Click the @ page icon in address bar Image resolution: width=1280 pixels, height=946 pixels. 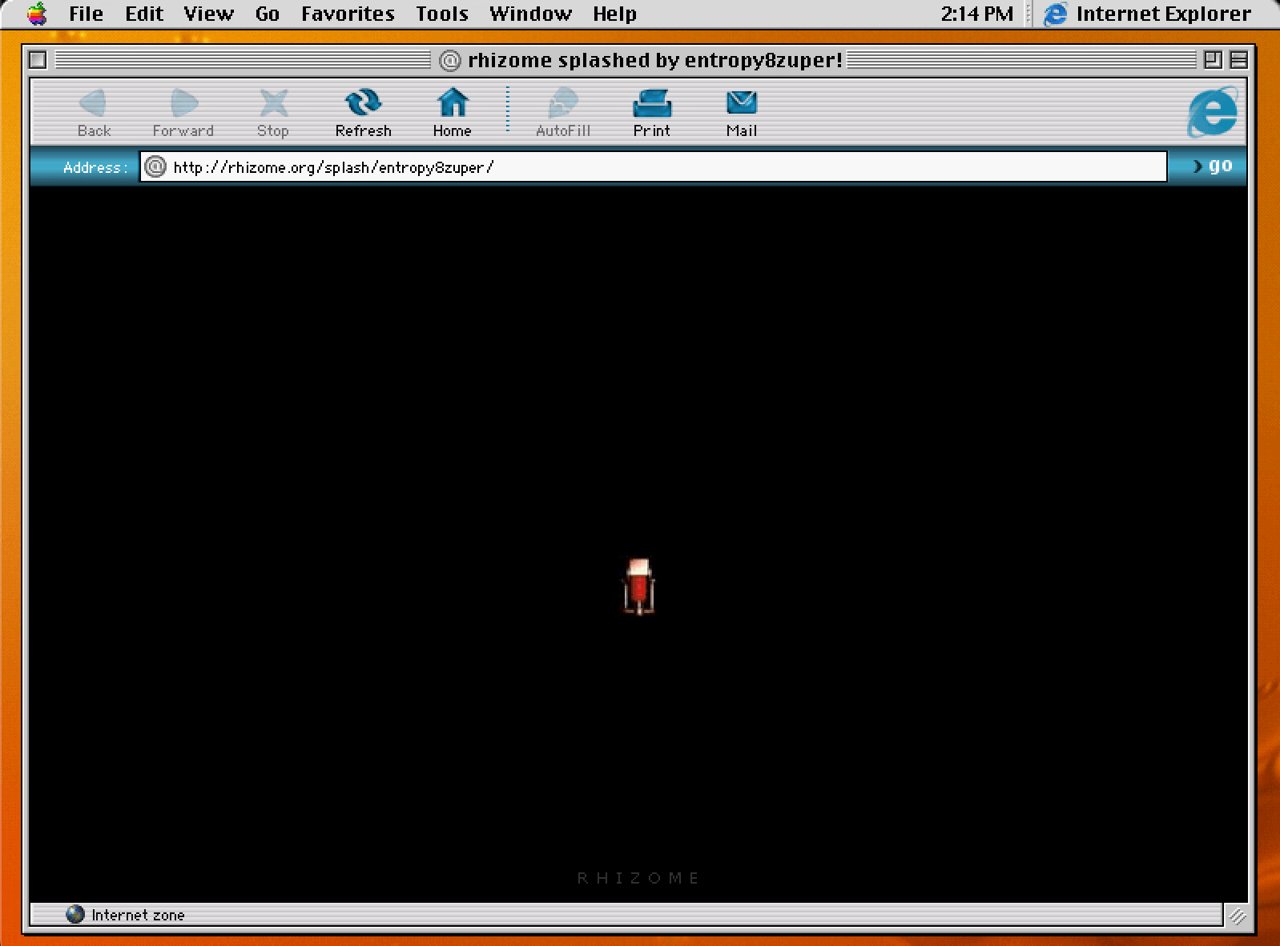point(154,167)
